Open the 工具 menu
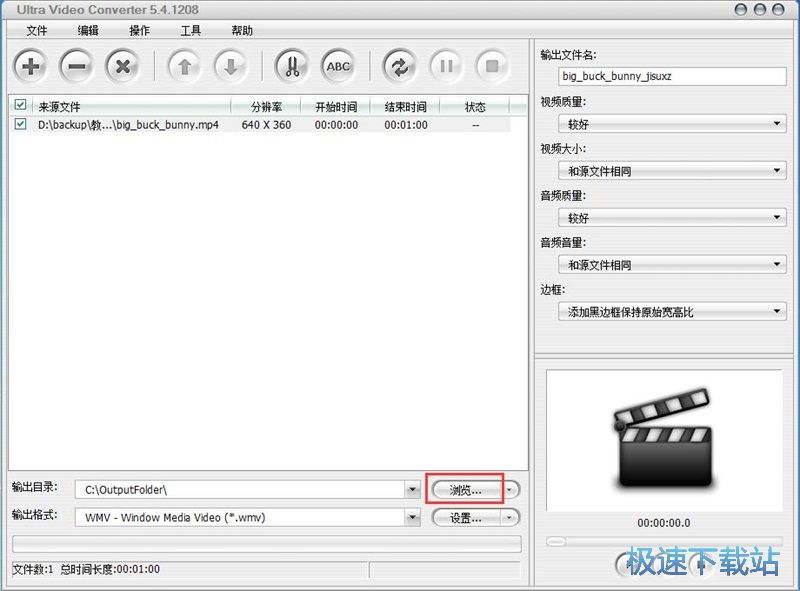Image resolution: width=800 pixels, height=591 pixels. (190, 31)
